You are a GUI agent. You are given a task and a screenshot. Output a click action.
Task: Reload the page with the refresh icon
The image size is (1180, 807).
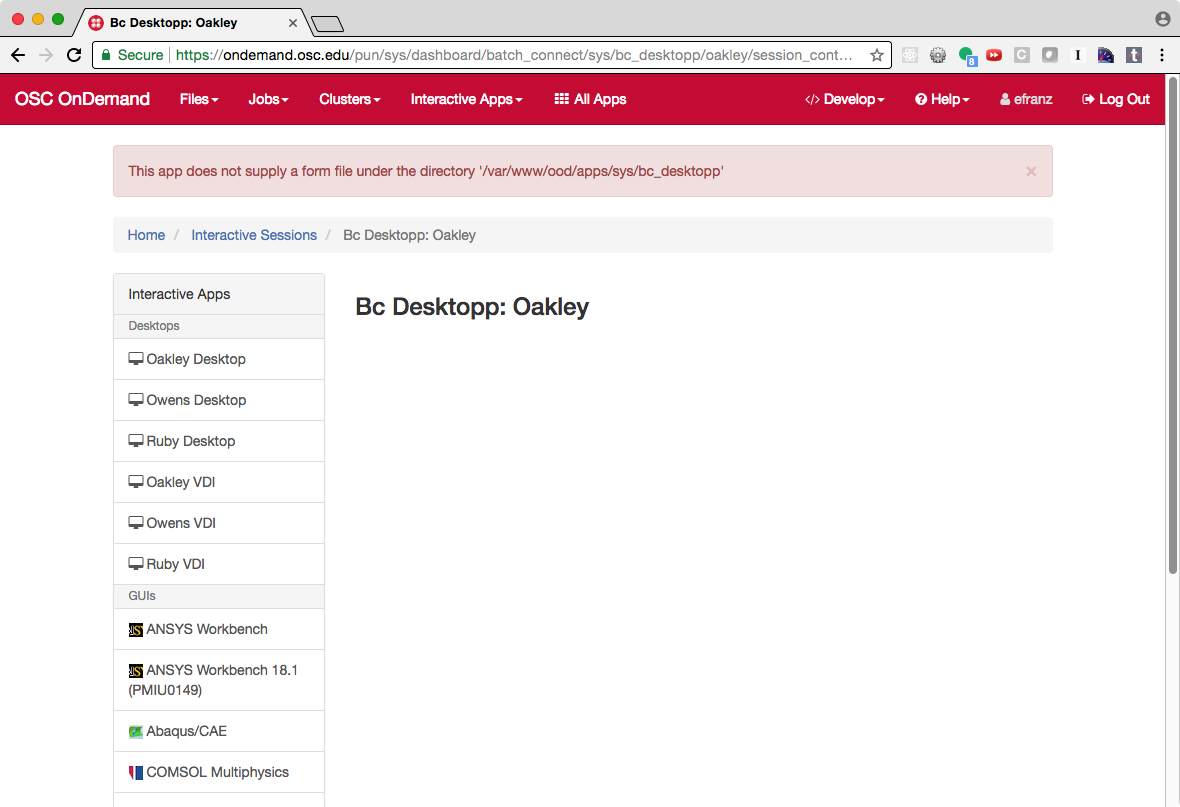[74, 55]
